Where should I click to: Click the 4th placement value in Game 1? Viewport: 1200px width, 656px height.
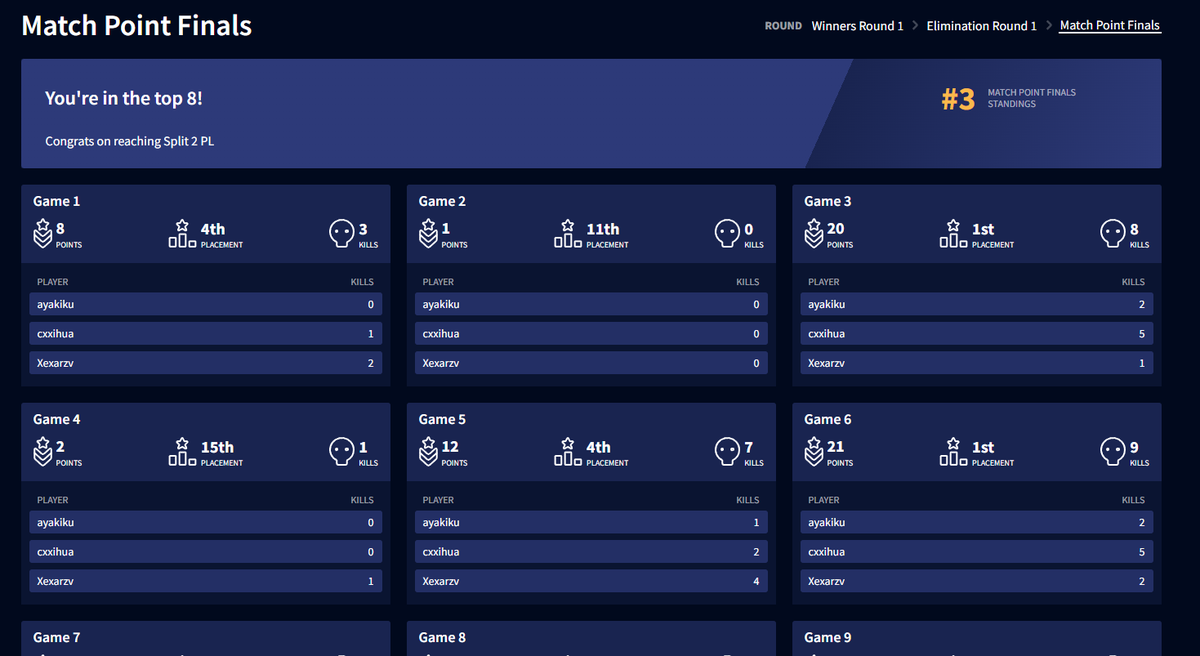tap(213, 229)
